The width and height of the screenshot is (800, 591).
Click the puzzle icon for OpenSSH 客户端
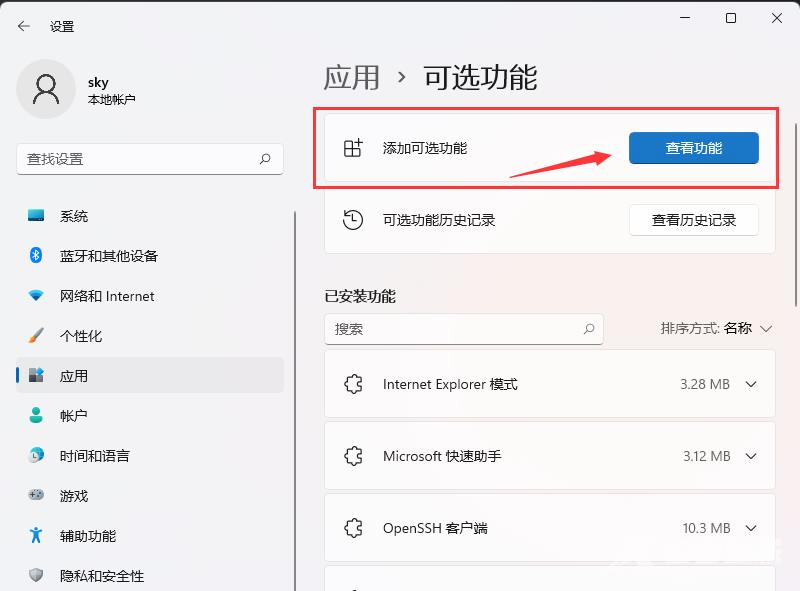click(353, 528)
